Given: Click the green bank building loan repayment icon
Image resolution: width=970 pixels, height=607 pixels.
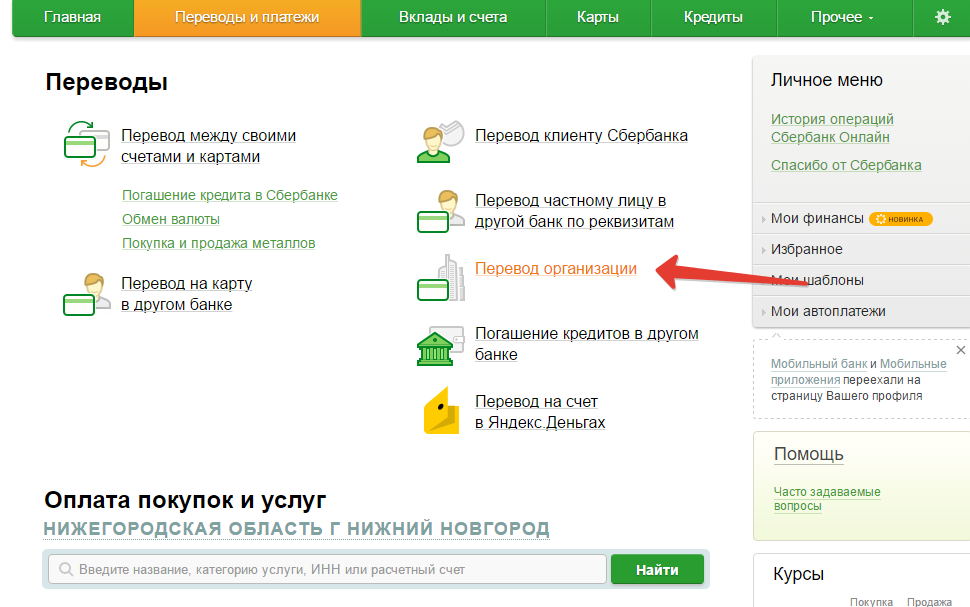Looking at the screenshot, I should click(x=438, y=345).
